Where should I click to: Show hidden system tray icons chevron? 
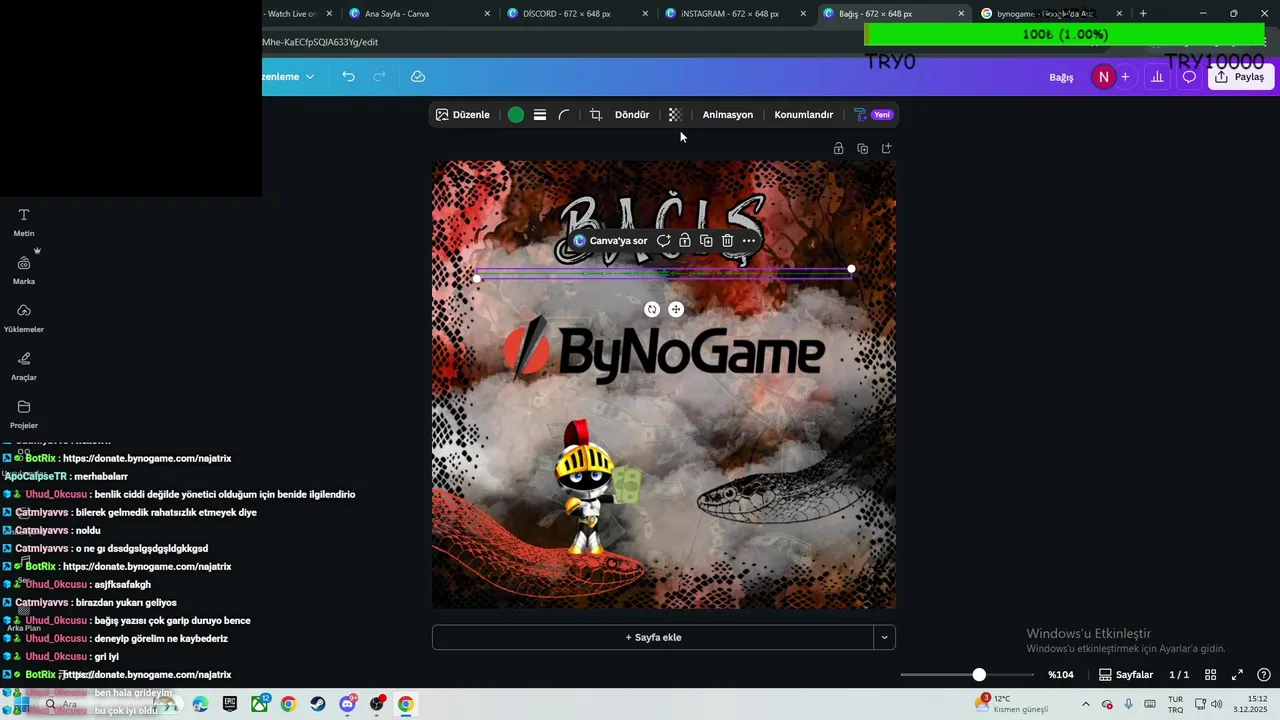1086,704
